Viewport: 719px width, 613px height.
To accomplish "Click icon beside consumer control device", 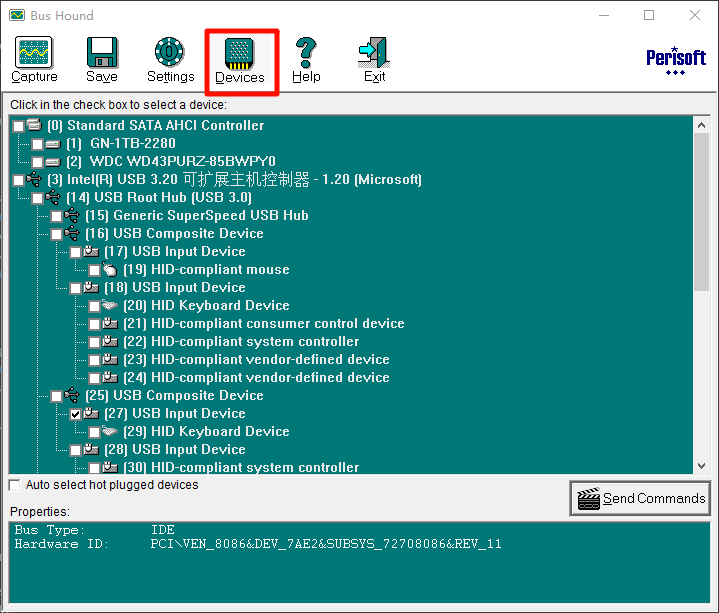I will [x=110, y=323].
